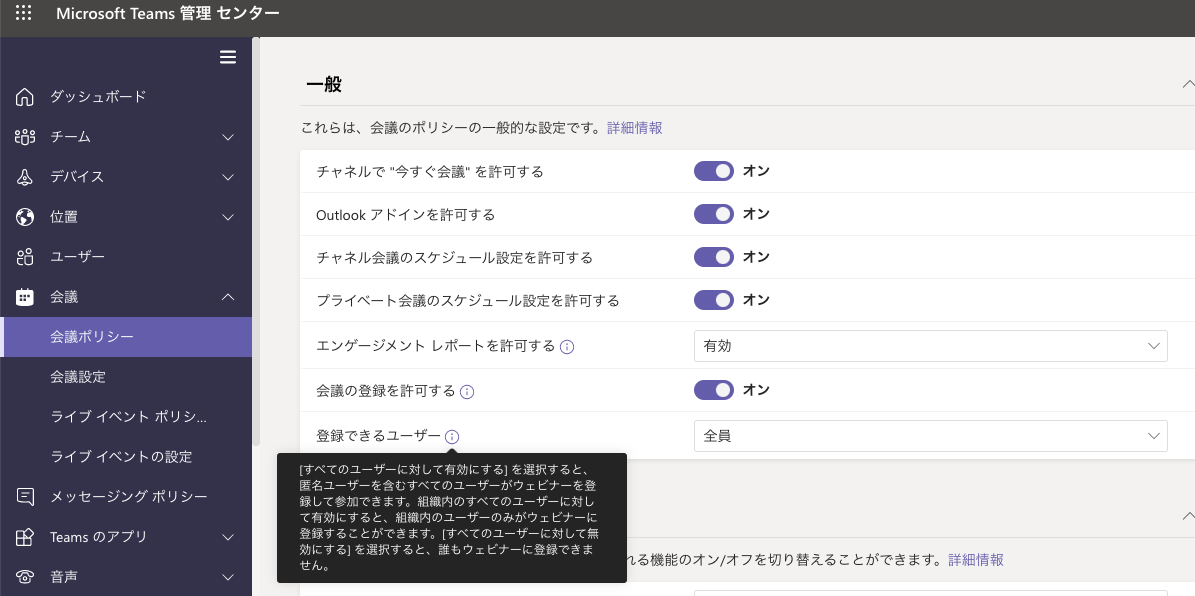Open エンゲージメント レポート dropdown showing 有効
This screenshot has height=596, width=1195.
[931, 346]
